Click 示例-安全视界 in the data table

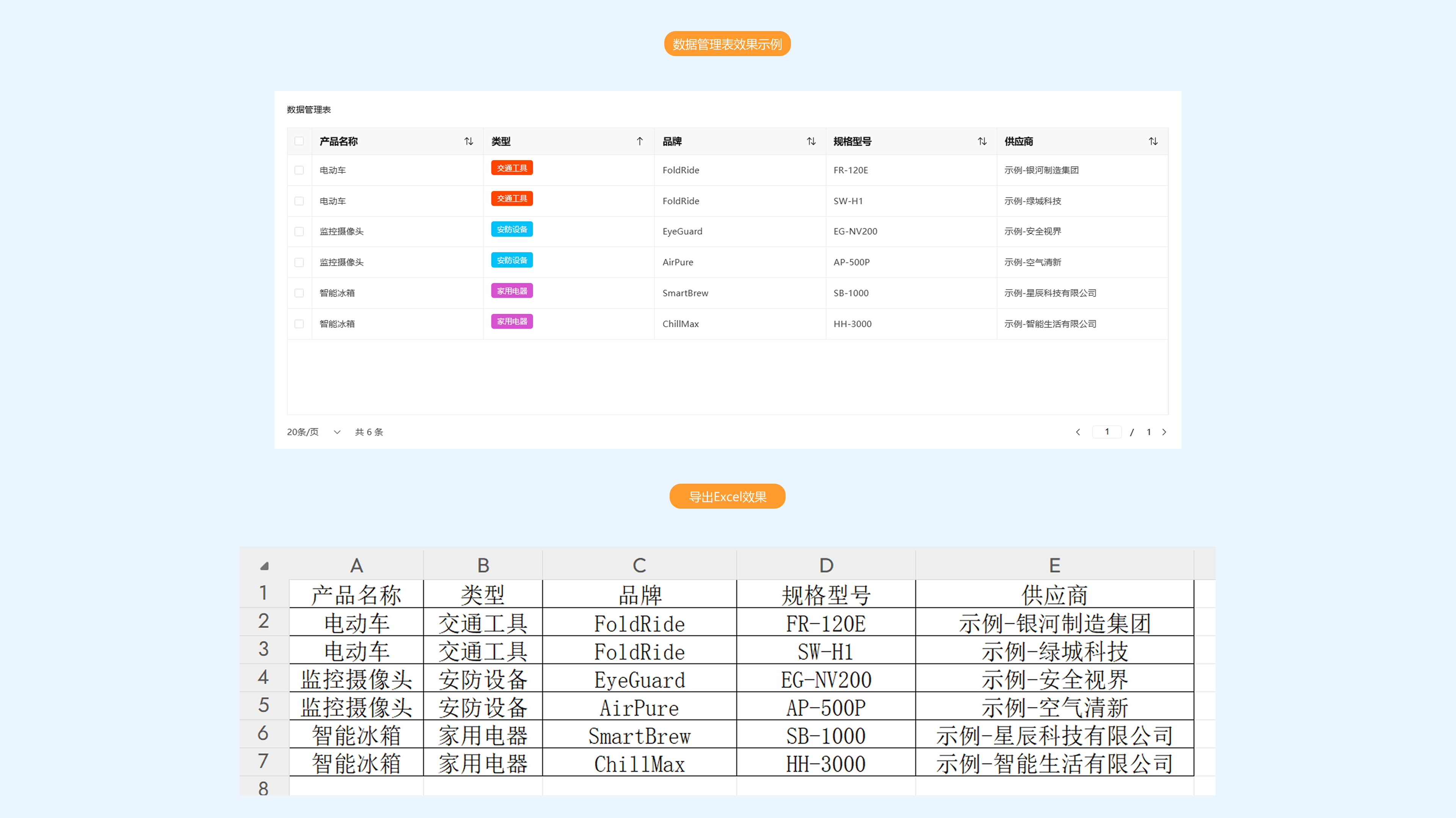(1032, 232)
